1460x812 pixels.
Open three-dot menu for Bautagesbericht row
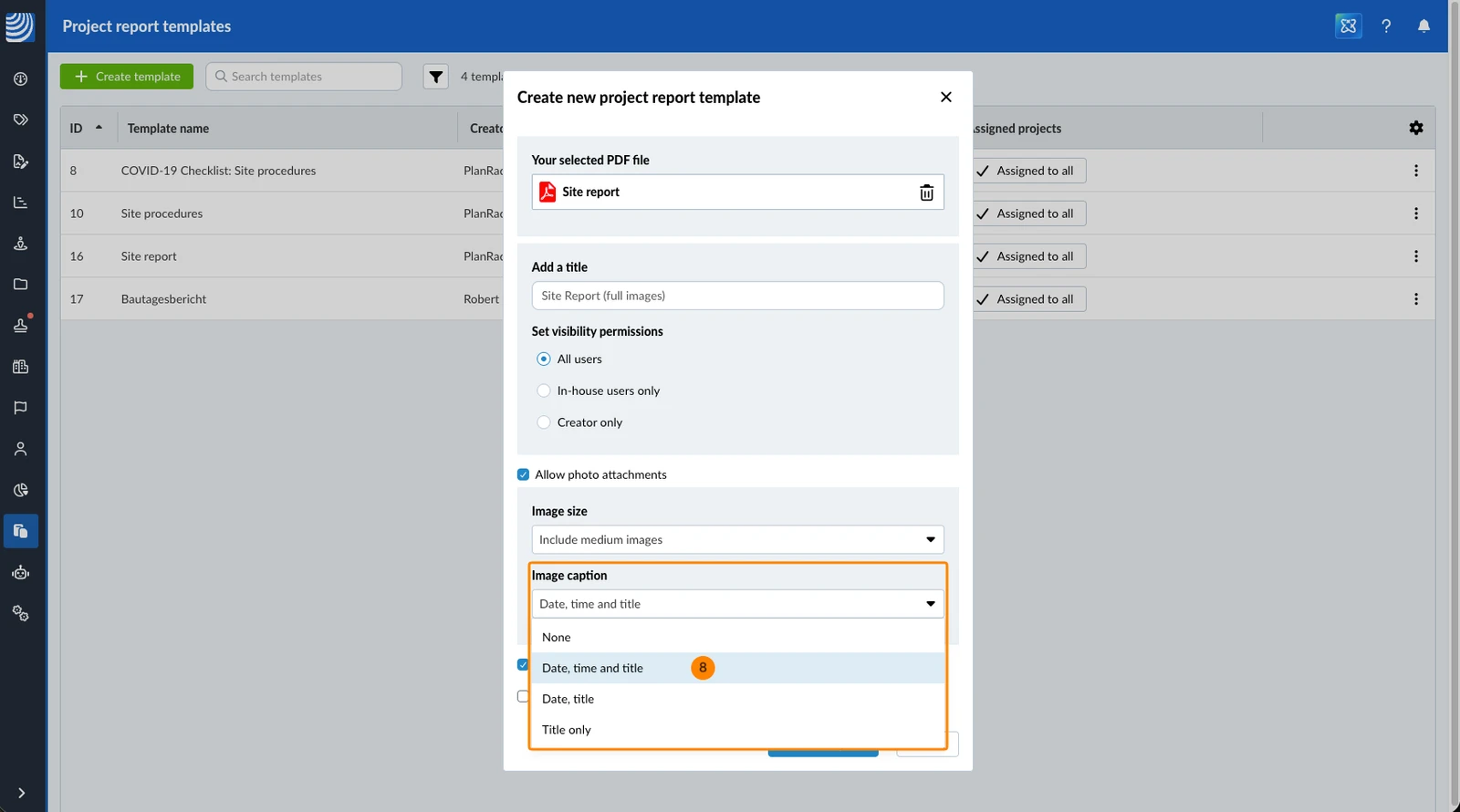click(1416, 299)
